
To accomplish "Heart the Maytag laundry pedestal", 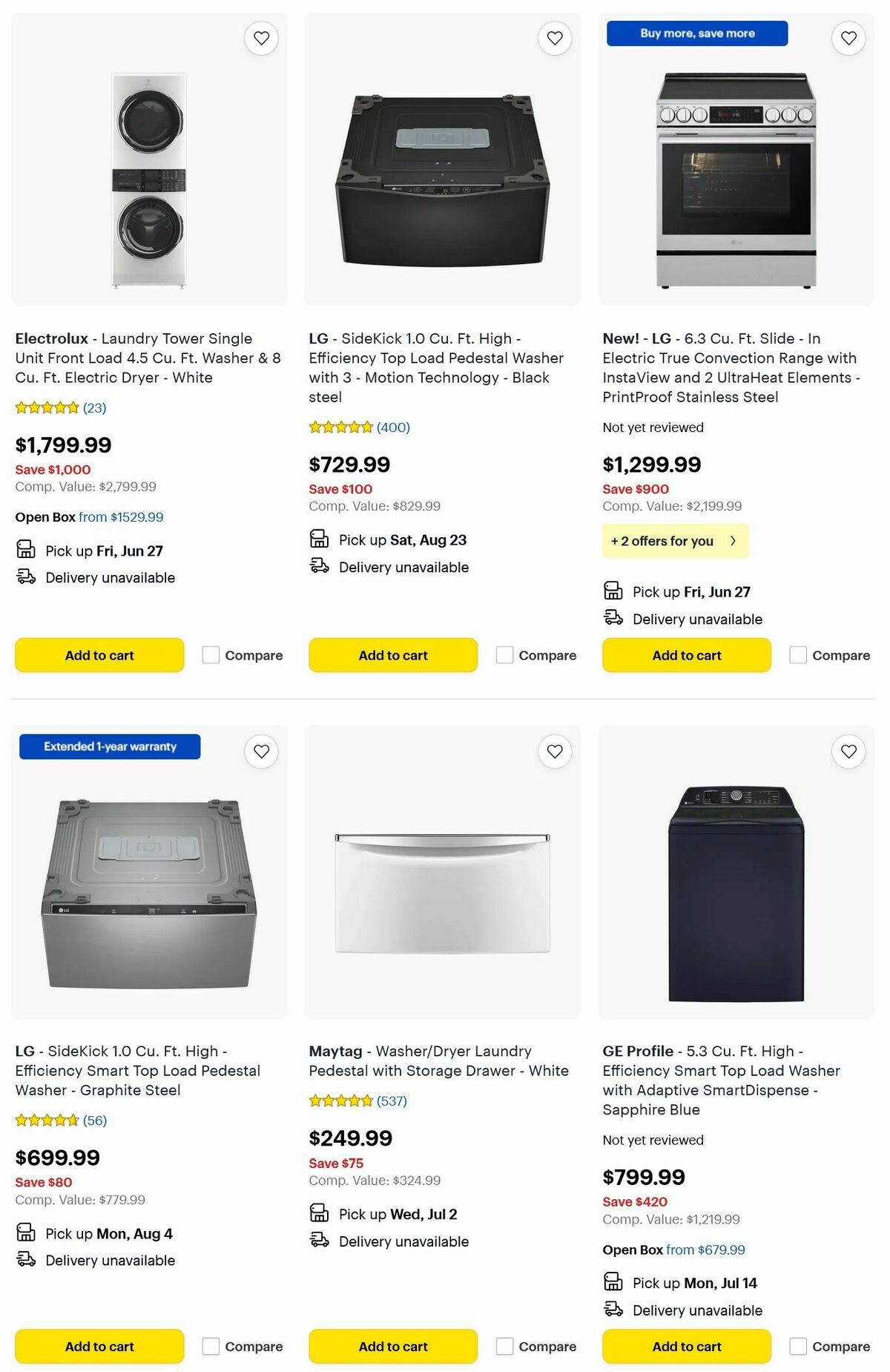I will click(x=555, y=751).
